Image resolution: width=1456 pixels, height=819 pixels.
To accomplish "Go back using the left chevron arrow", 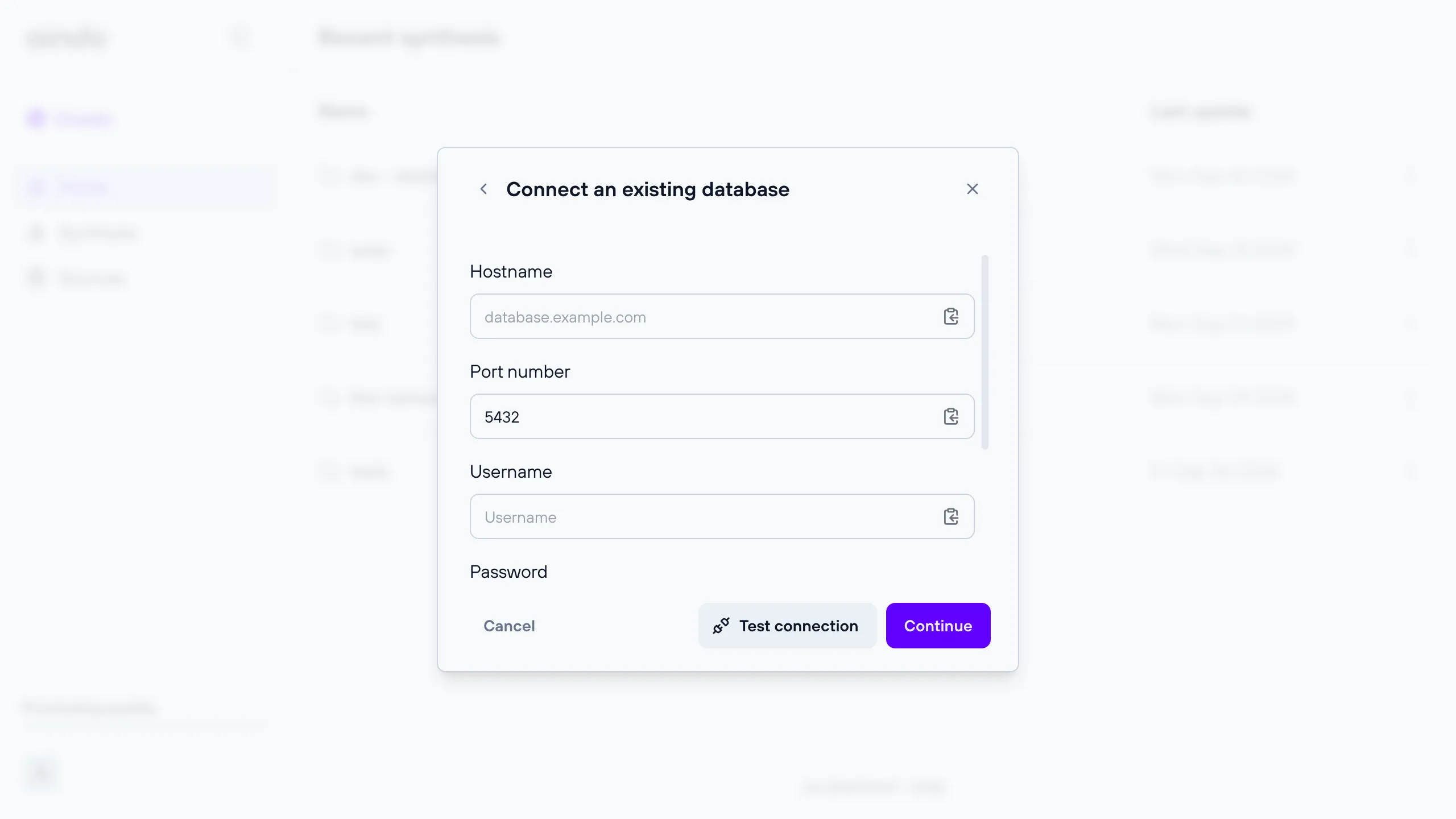I will tap(483, 189).
